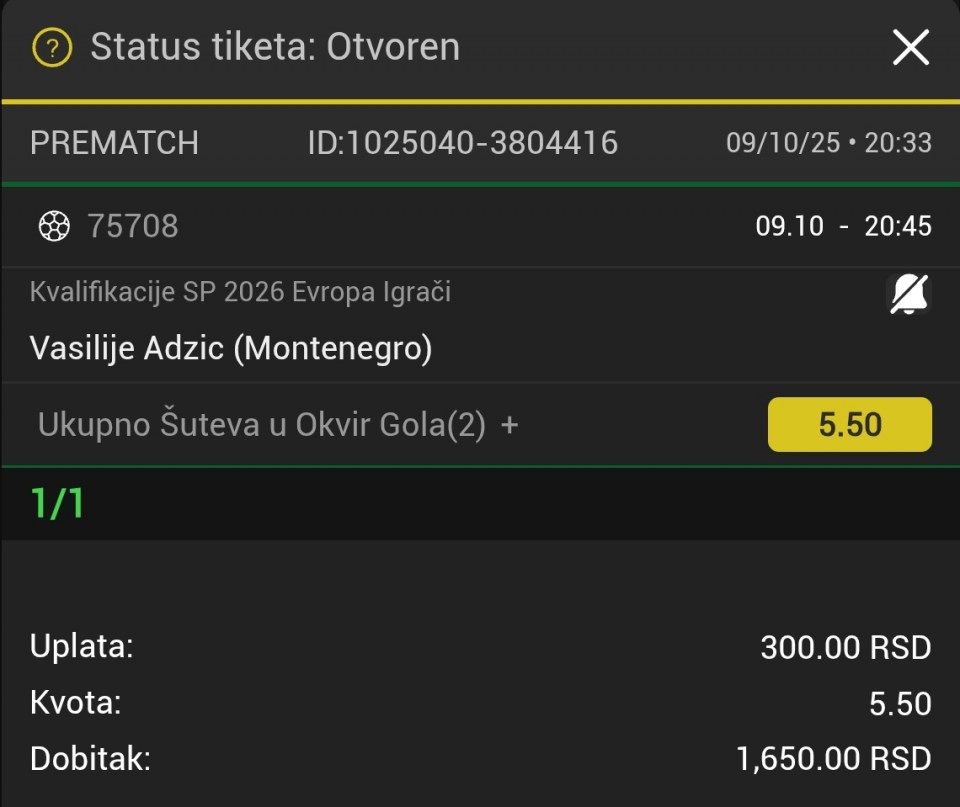Click the Uplata: label
Viewport: 960px width, 807px height.
point(82,646)
